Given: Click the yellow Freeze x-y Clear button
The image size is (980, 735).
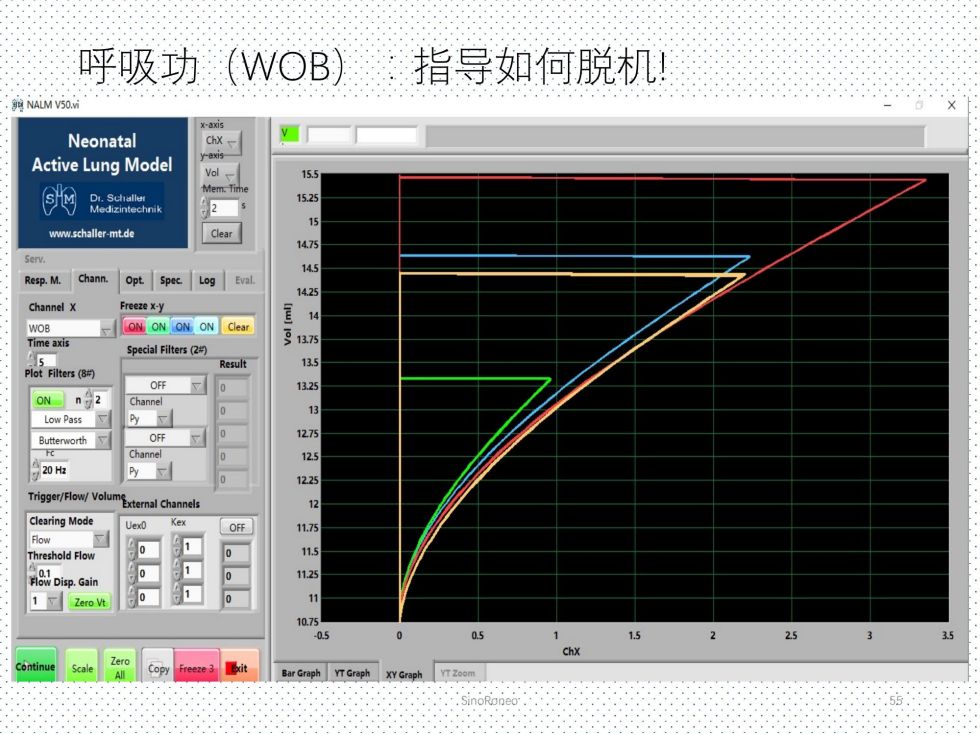Looking at the screenshot, I should [x=238, y=327].
